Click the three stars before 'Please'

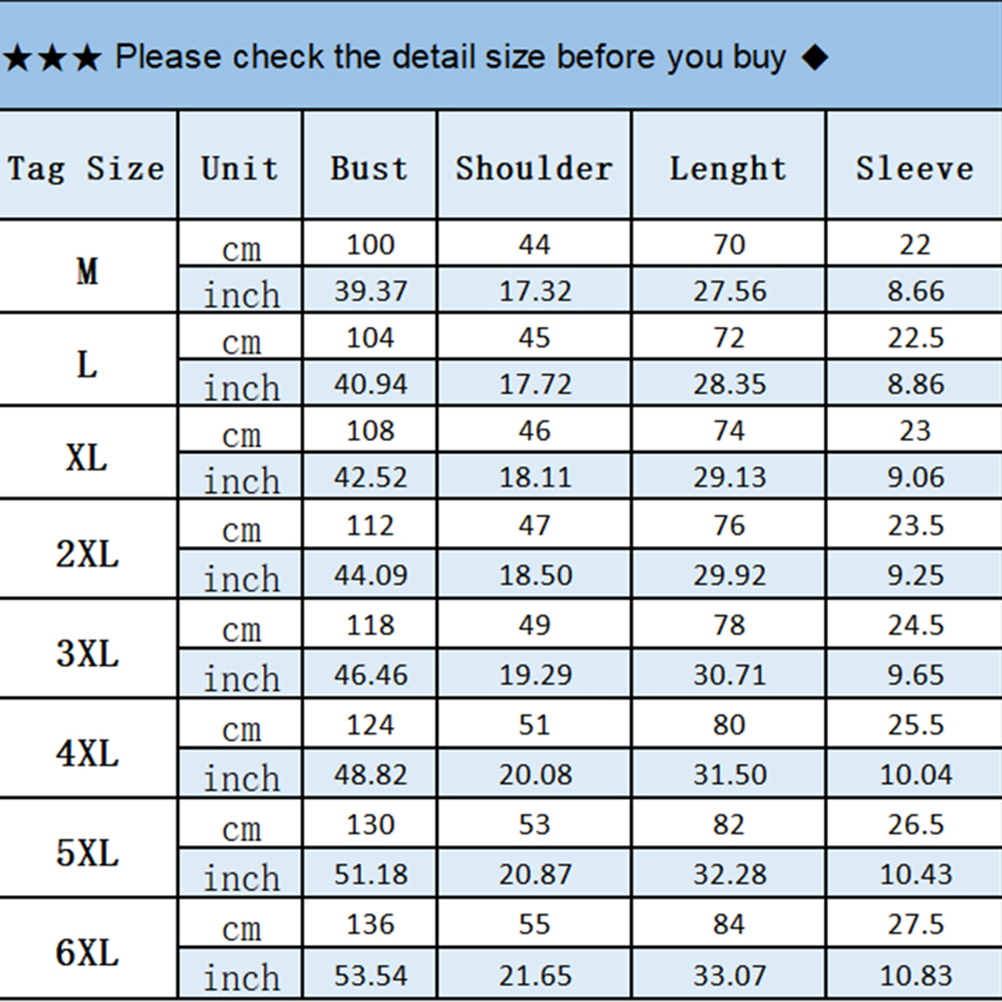(53, 58)
